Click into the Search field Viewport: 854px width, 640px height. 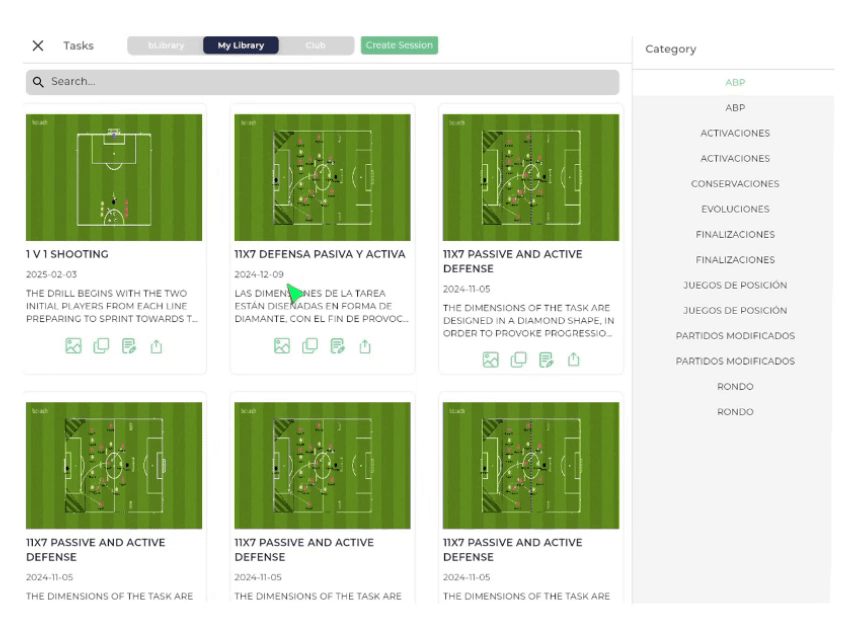coord(322,82)
